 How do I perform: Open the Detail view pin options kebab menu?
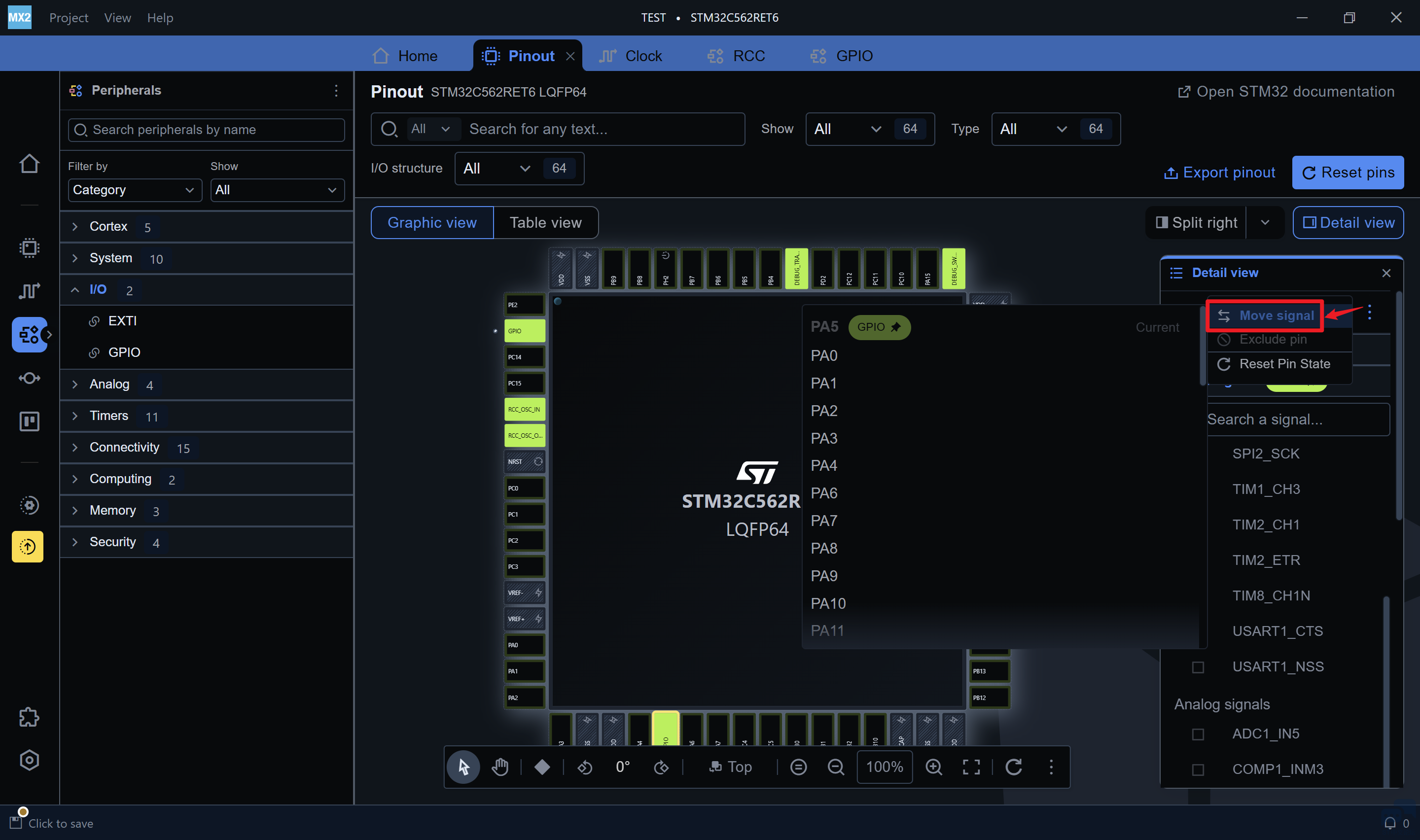[x=1370, y=312]
